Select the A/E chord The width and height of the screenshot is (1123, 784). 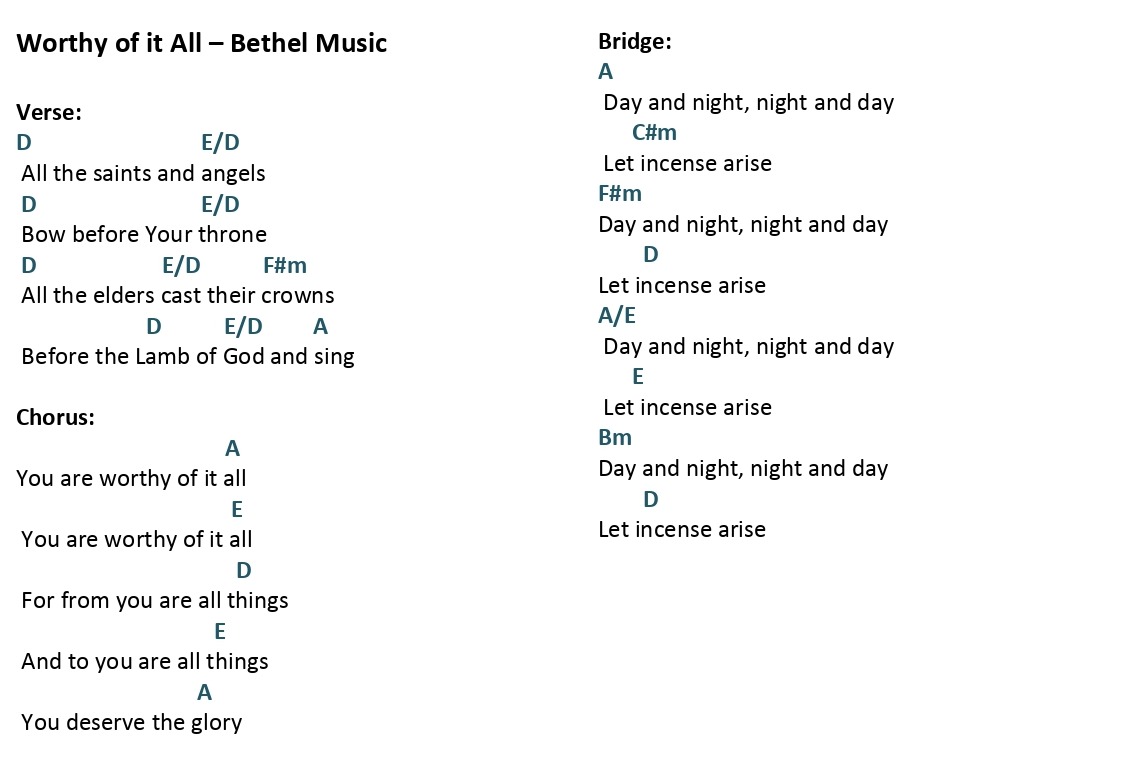pyautogui.click(x=617, y=316)
